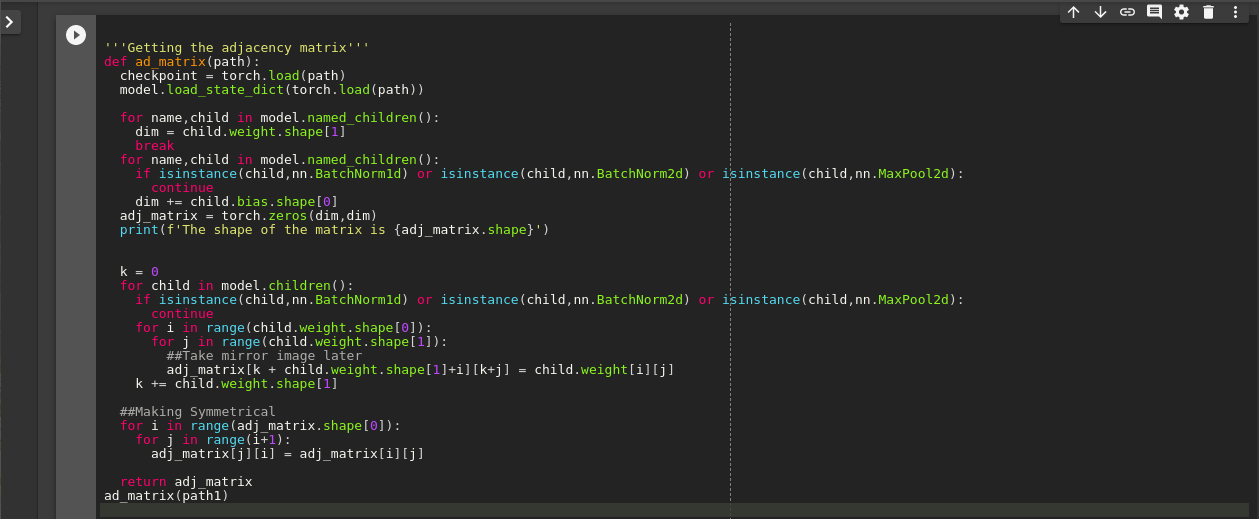Open more cell actions three-dot menu
The width and height of the screenshot is (1259, 519).
(x=1235, y=12)
